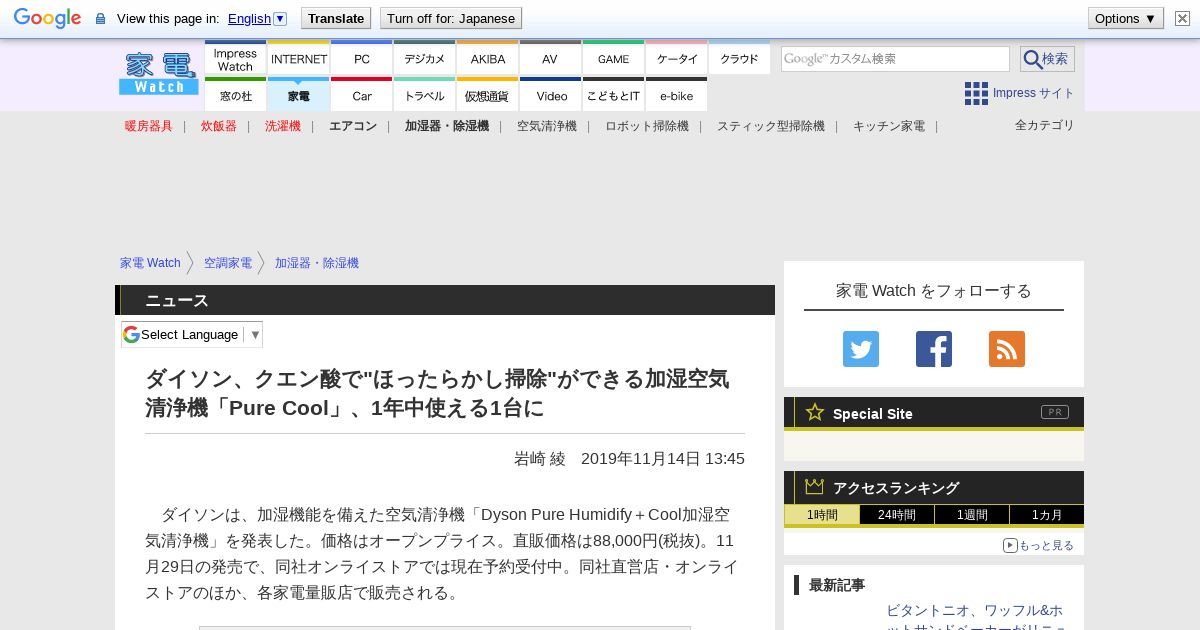The image size is (1200, 630).
Task: Close the Google translate bar
Action: coord(1182,18)
